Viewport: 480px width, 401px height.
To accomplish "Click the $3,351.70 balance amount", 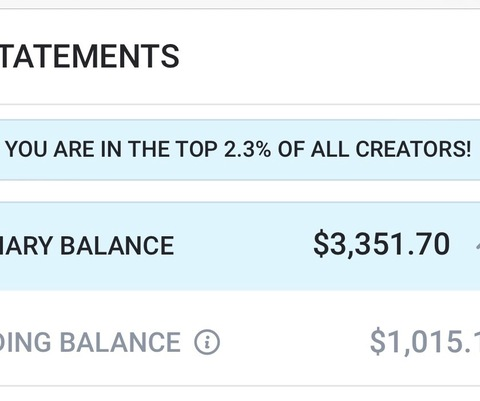I will [x=382, y=245].
